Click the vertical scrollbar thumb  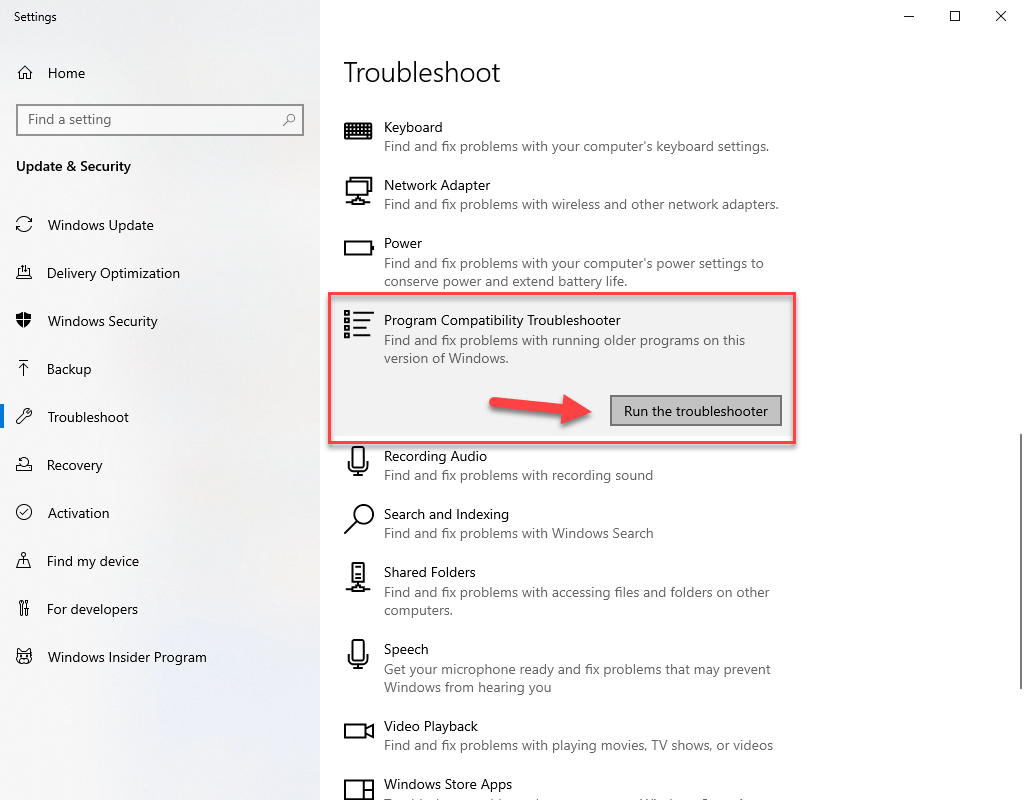pyautogui.click(x=1021, y=560)
